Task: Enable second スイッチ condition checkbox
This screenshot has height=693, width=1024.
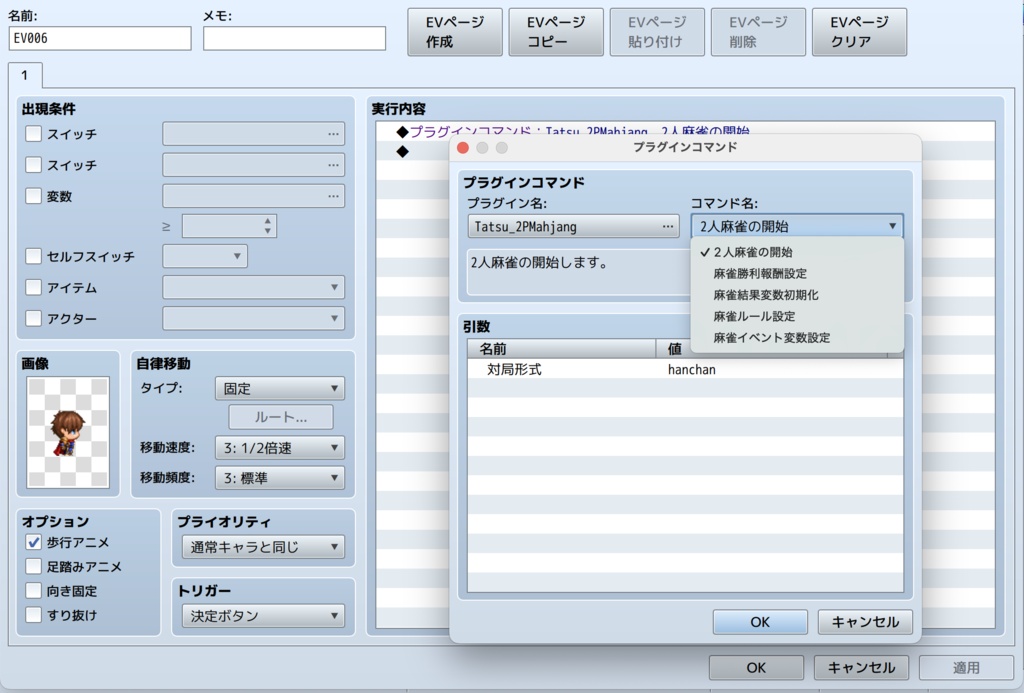Action: [33, 165]
